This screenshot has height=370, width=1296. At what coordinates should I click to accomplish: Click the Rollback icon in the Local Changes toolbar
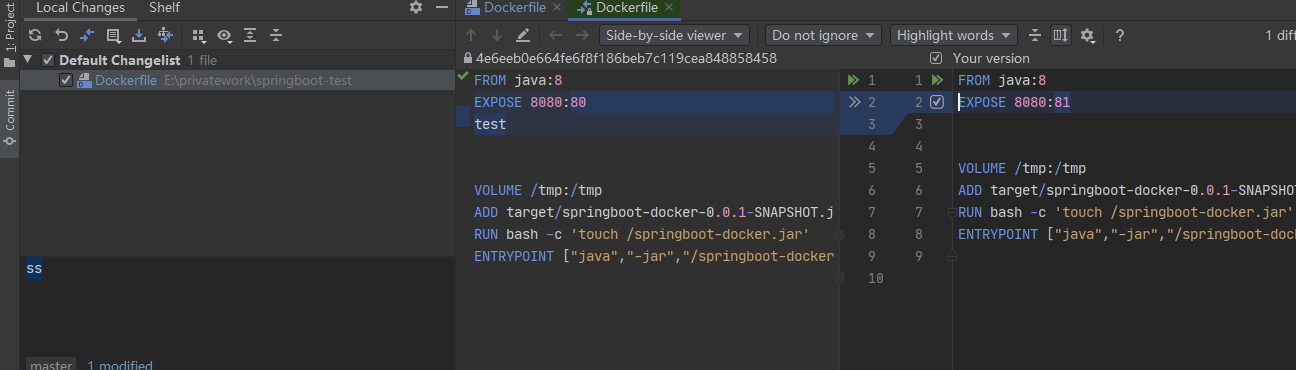[61, 36]
